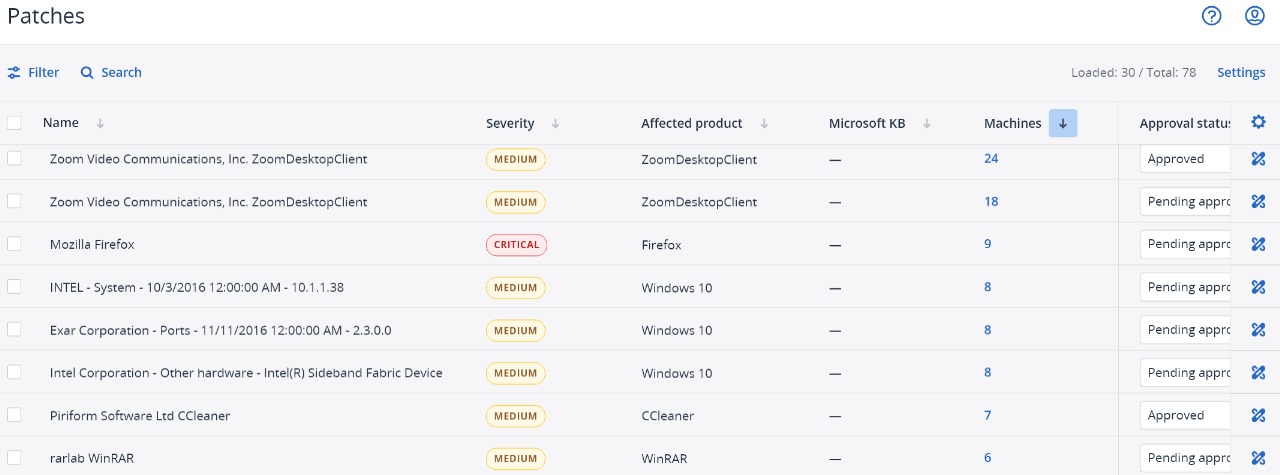Click the Filter sliders icon
Viewport: 1280px width, 475px height.
(14, 72)
